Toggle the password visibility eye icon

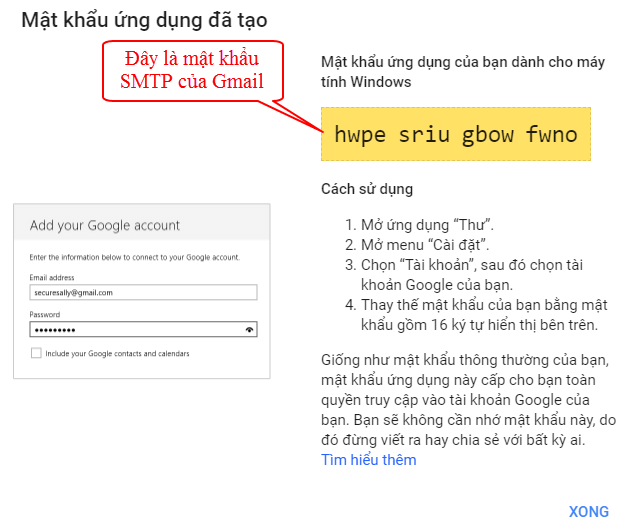pos(249,328)
